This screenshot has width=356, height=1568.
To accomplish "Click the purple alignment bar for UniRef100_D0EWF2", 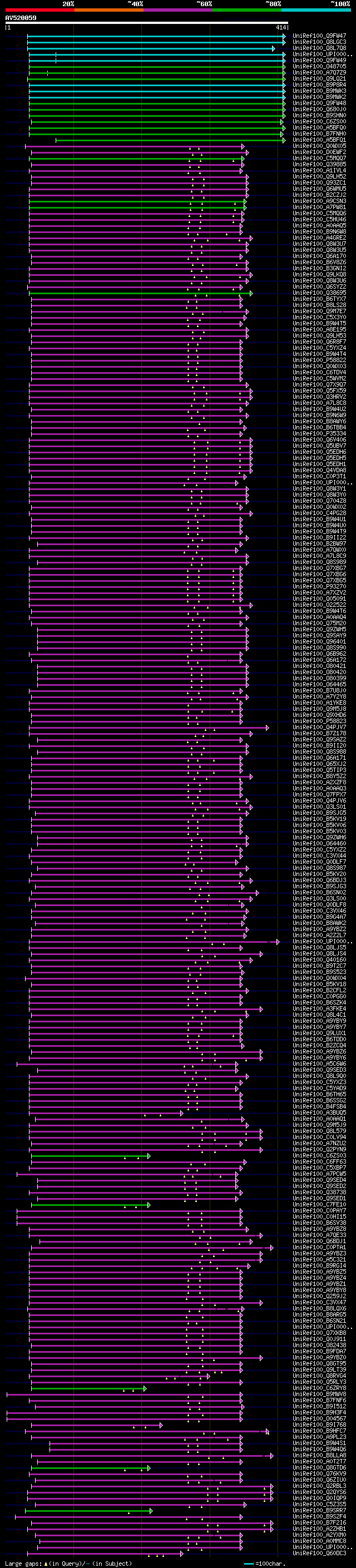I will [140, 152].
